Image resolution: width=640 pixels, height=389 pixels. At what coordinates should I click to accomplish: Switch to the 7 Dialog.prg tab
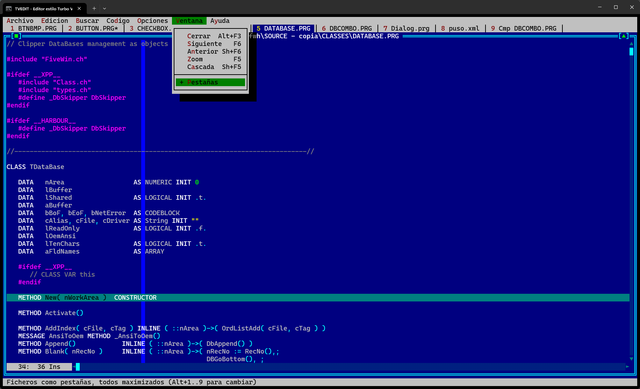point(407,28)
